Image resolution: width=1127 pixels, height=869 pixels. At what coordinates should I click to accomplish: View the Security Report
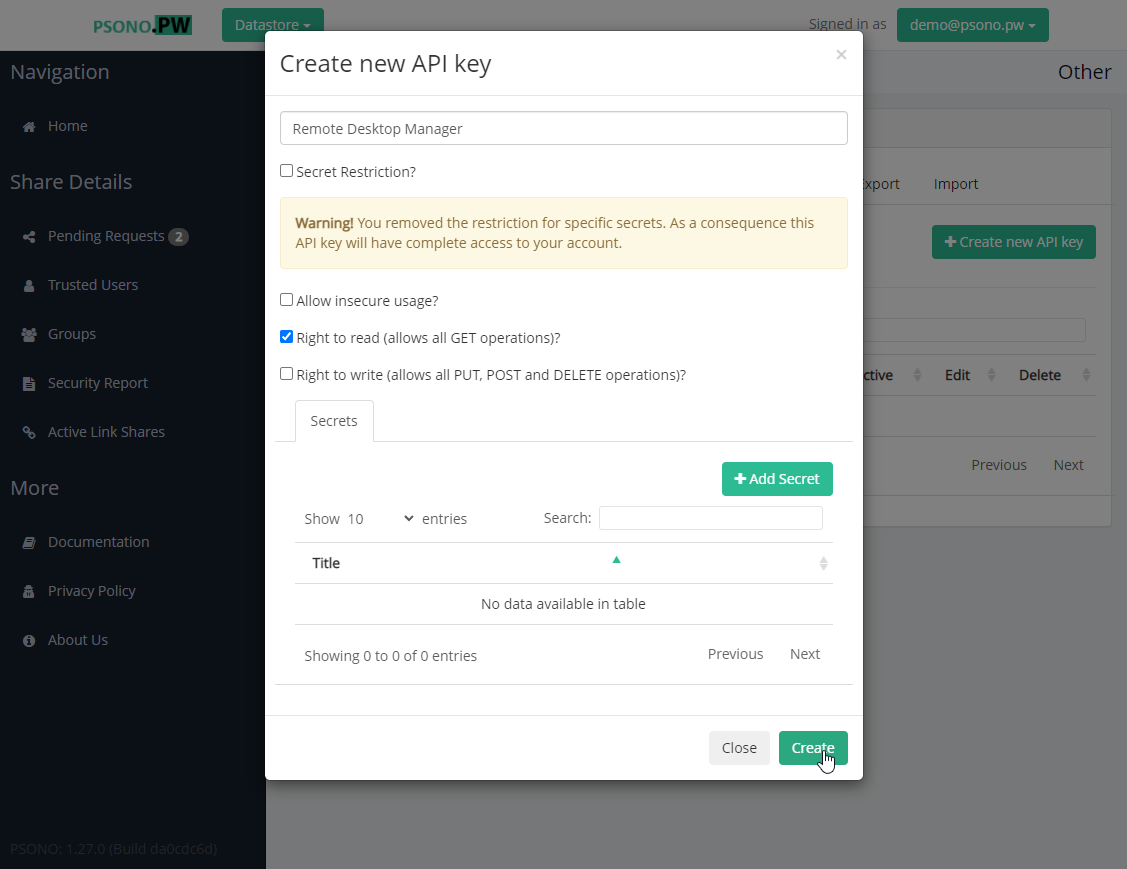[x=97, y=382]
